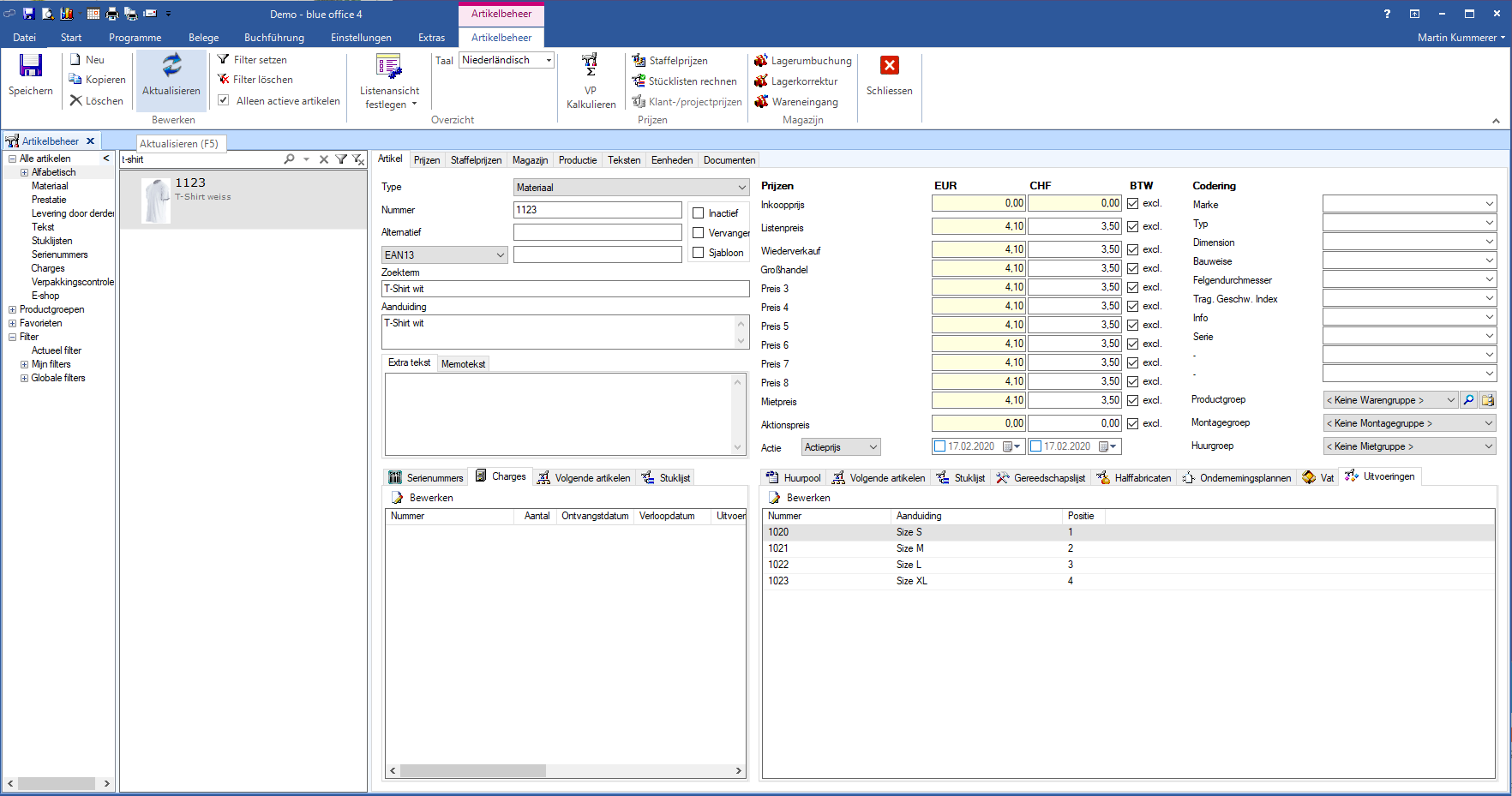Open Listenansicht festlegen icon
1512x796 pixels.
[x=389, y=67]
